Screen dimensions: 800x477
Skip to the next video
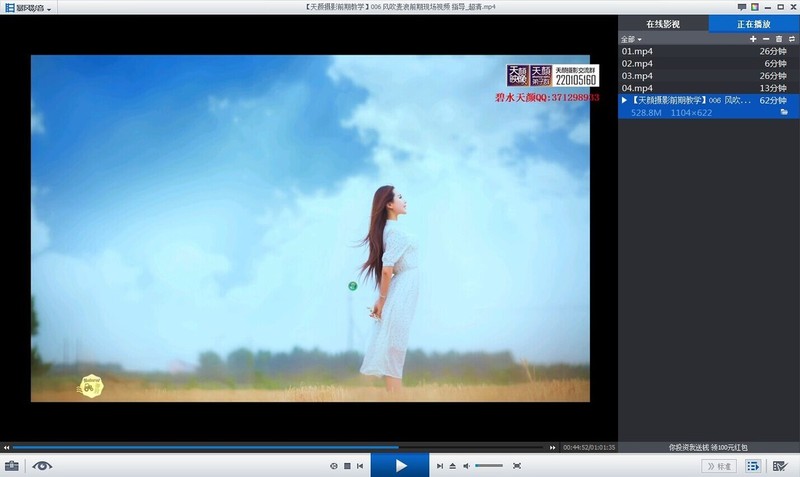point(440,466)
